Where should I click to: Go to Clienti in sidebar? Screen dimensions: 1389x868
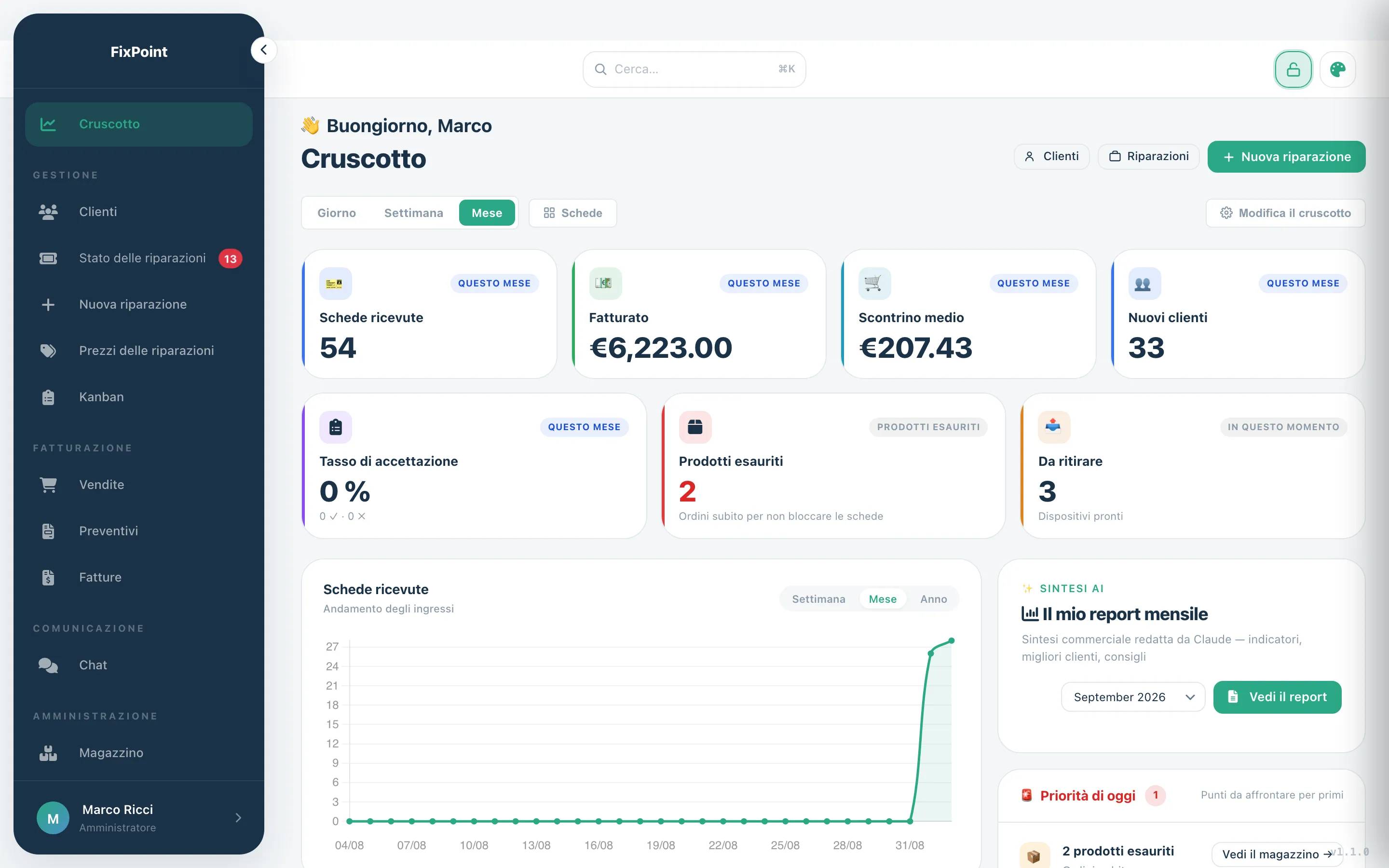(x=138, y=212)
